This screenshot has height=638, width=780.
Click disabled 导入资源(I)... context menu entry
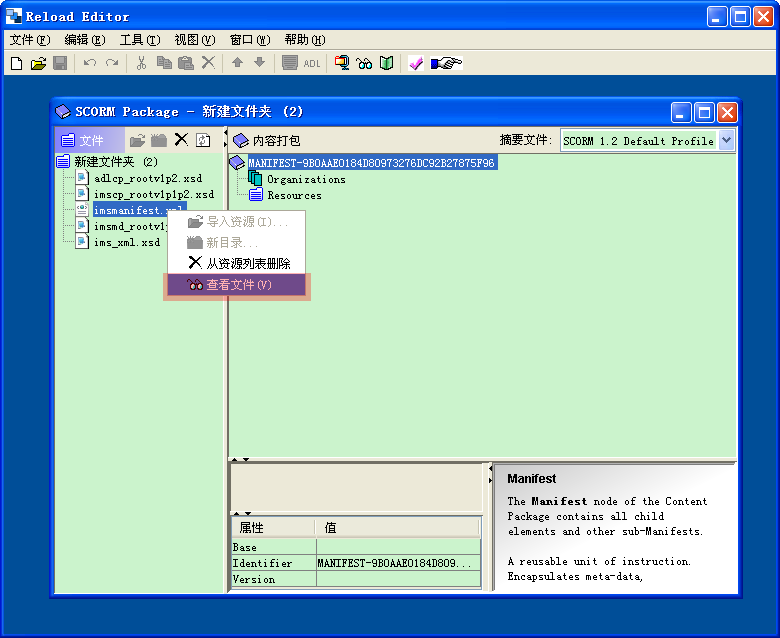(x=236, y=222)
